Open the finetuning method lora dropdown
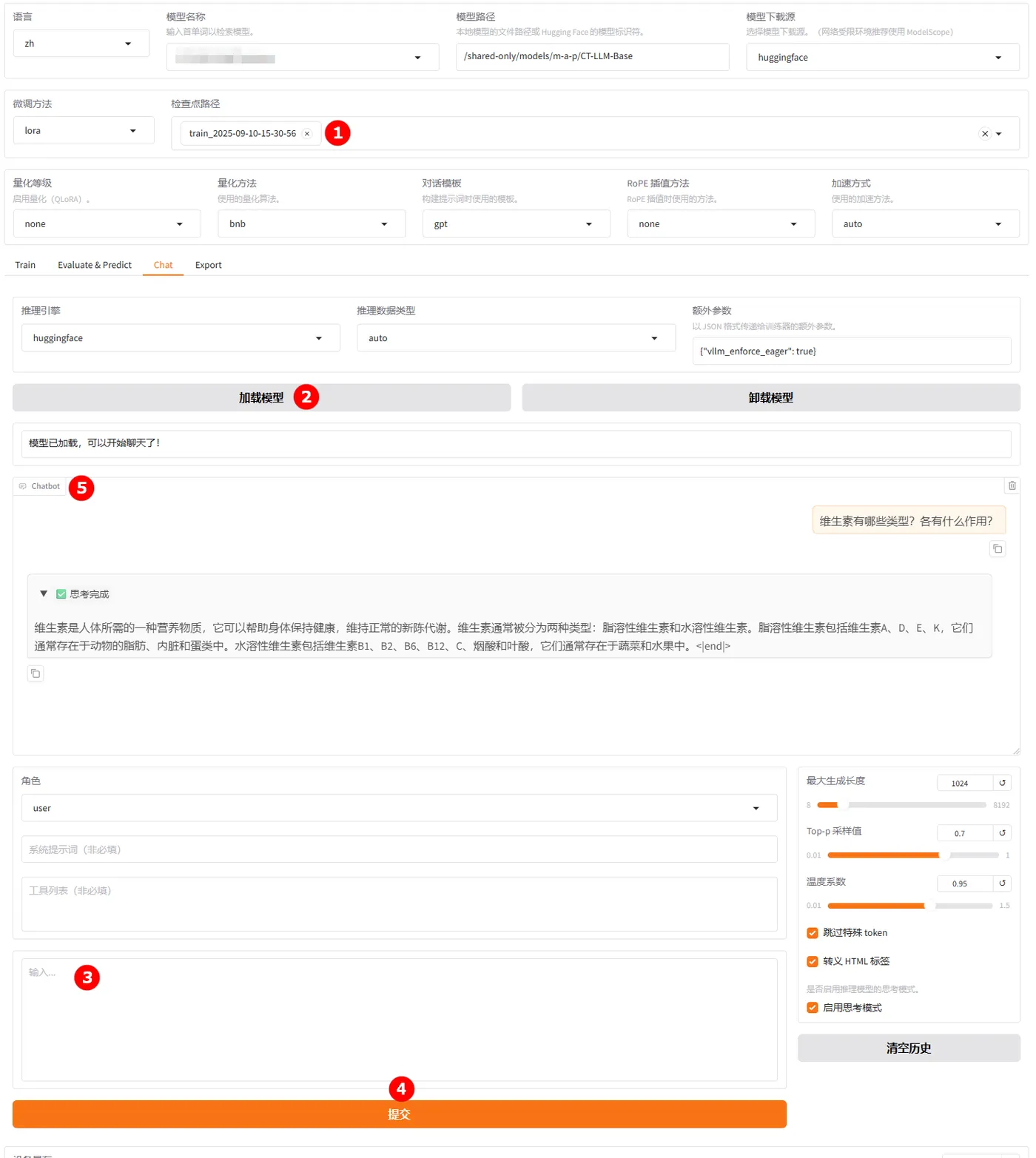1036x1158 pixels. (x=84, y=131)
